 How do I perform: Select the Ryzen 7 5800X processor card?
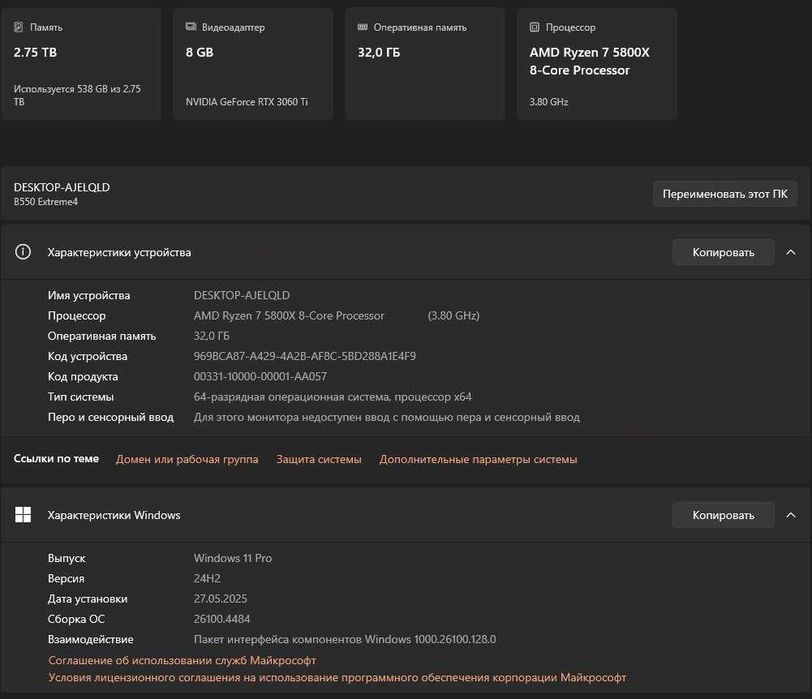[597, 64]
